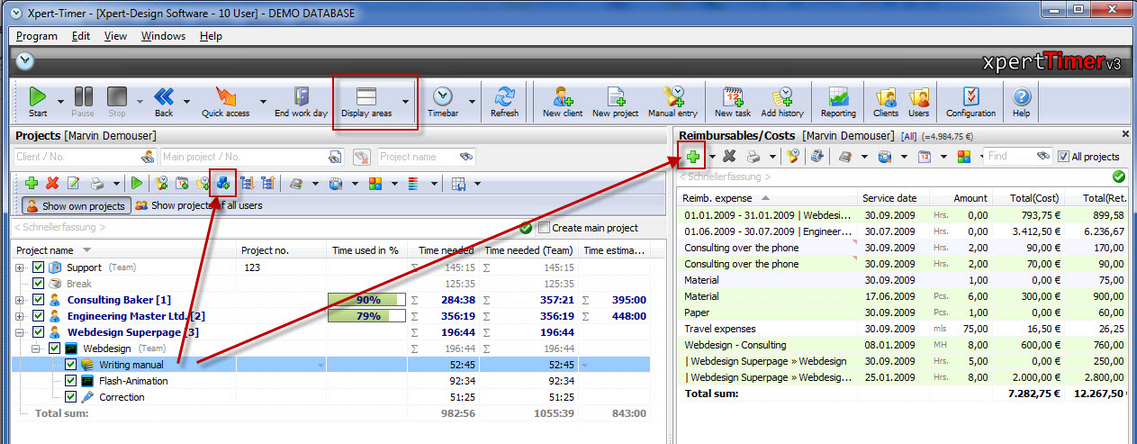Open Program menu
Viewport: 1137px width, 444px height.
(36, 36)
